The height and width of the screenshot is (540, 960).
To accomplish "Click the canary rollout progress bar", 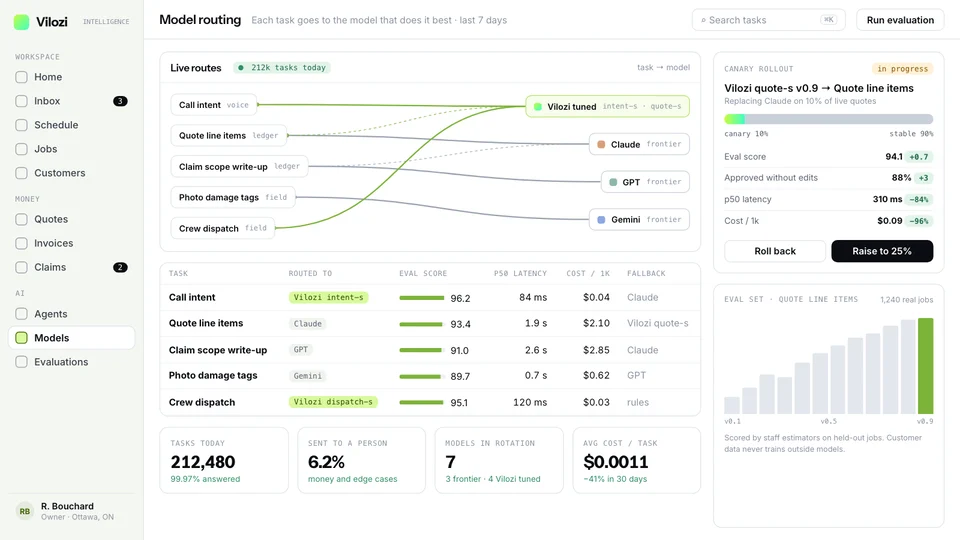I will click(828, 119).
